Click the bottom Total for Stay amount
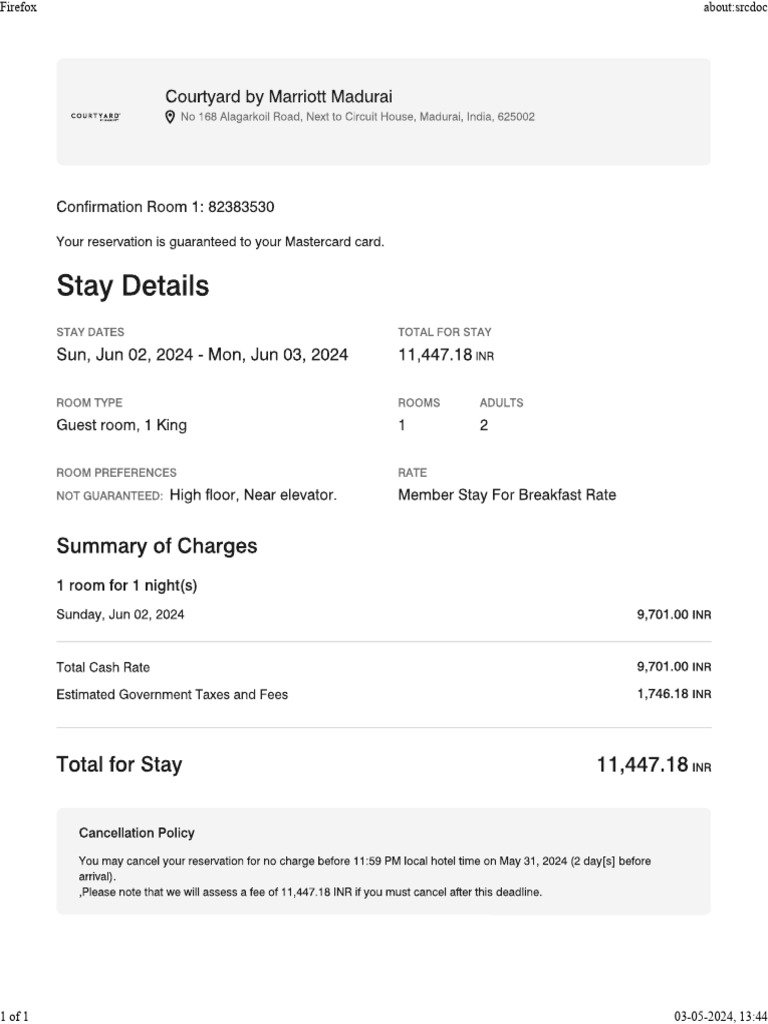The height and width of the screenshot is (1024, 768). click(653, 766)
